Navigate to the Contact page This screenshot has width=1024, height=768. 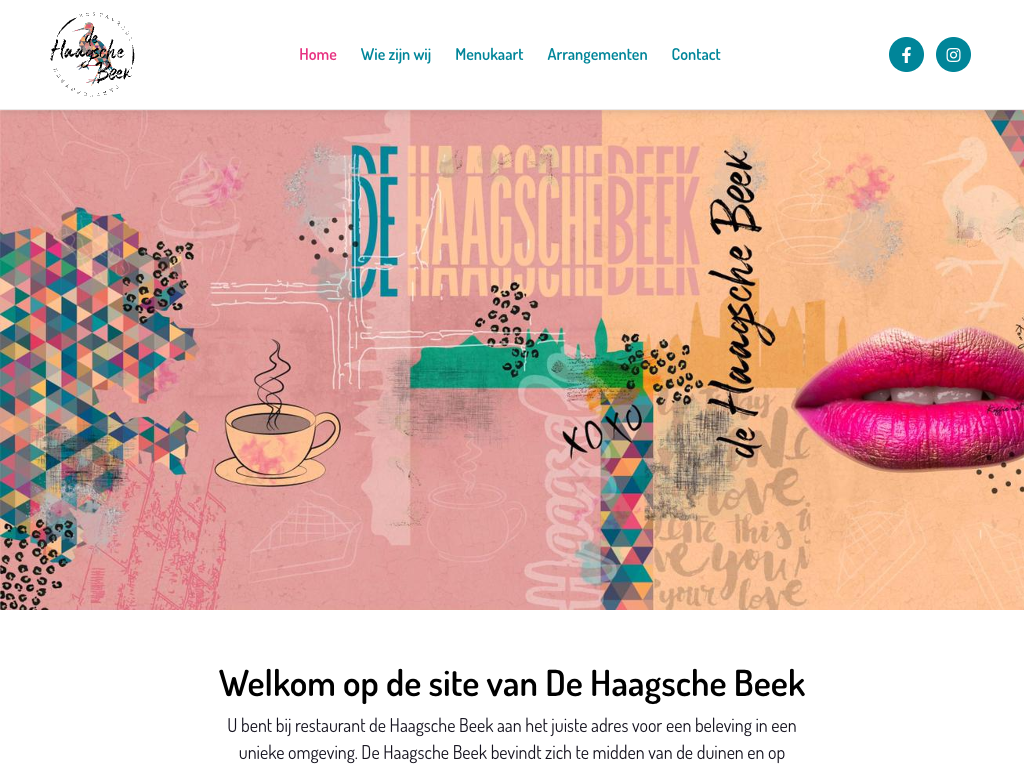coord(696,55)
